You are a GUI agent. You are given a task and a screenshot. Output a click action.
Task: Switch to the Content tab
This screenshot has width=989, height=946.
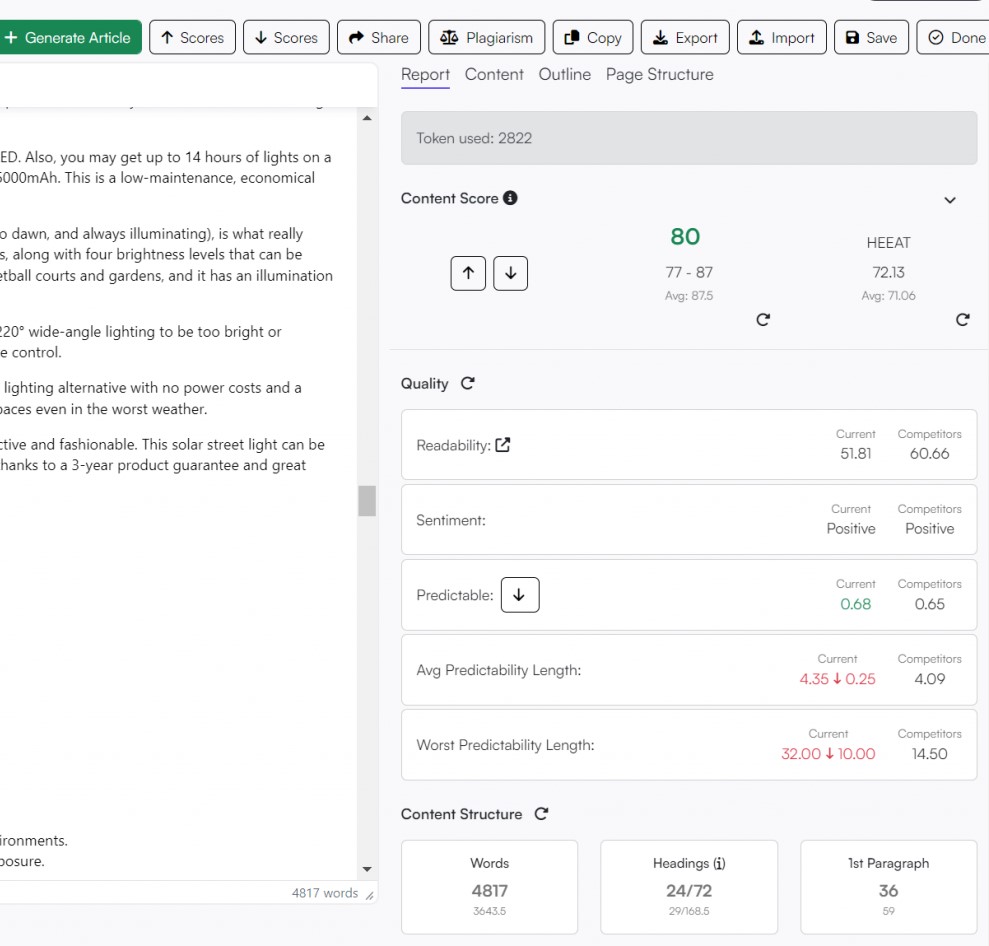pos(494,74)
